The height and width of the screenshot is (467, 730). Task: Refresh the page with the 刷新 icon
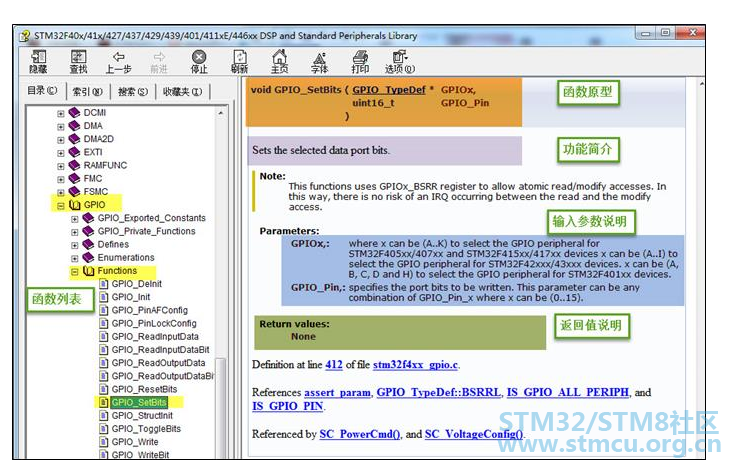pos(239,61)
